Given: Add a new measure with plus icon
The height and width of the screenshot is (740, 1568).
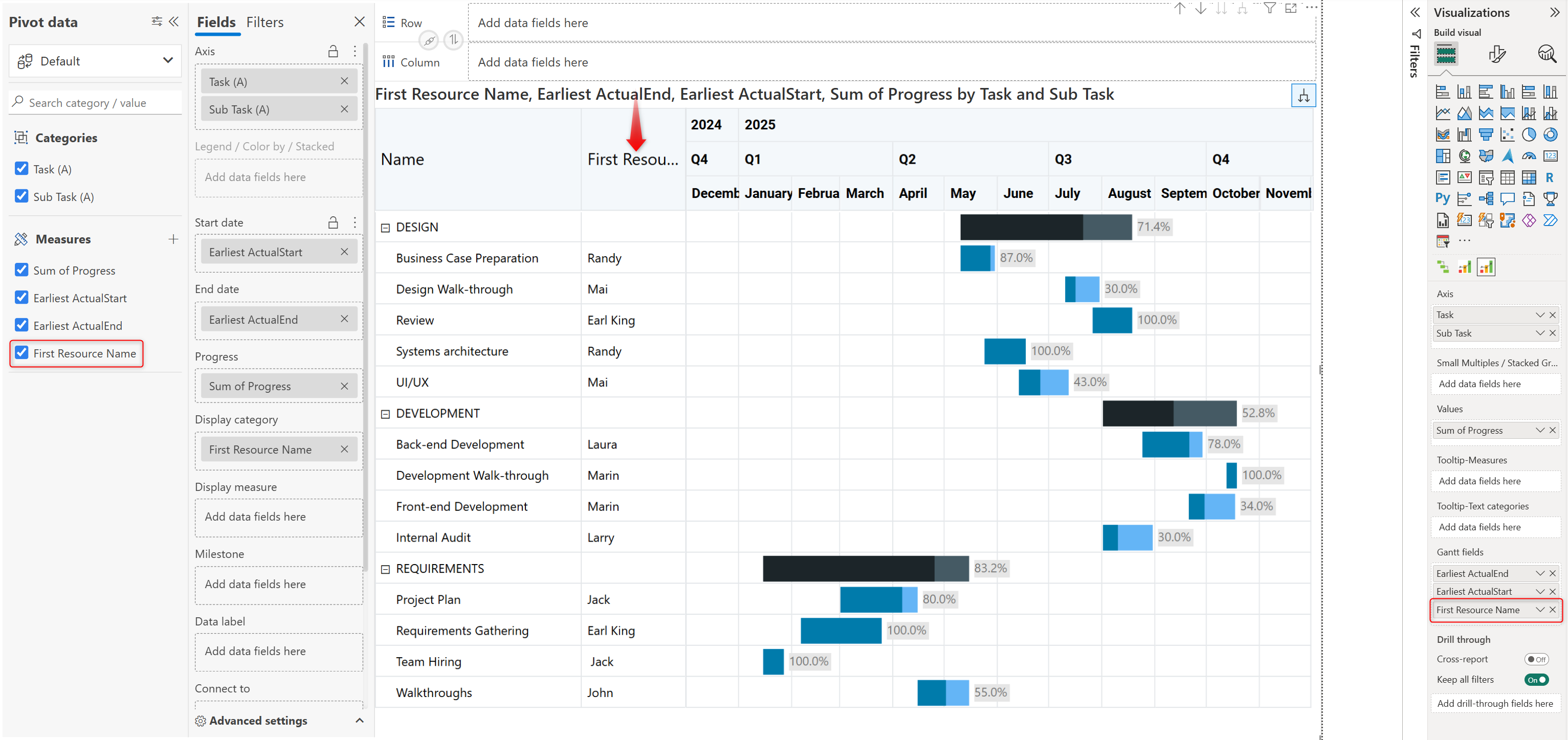Looking at the screenshot, I should [173, 239].
